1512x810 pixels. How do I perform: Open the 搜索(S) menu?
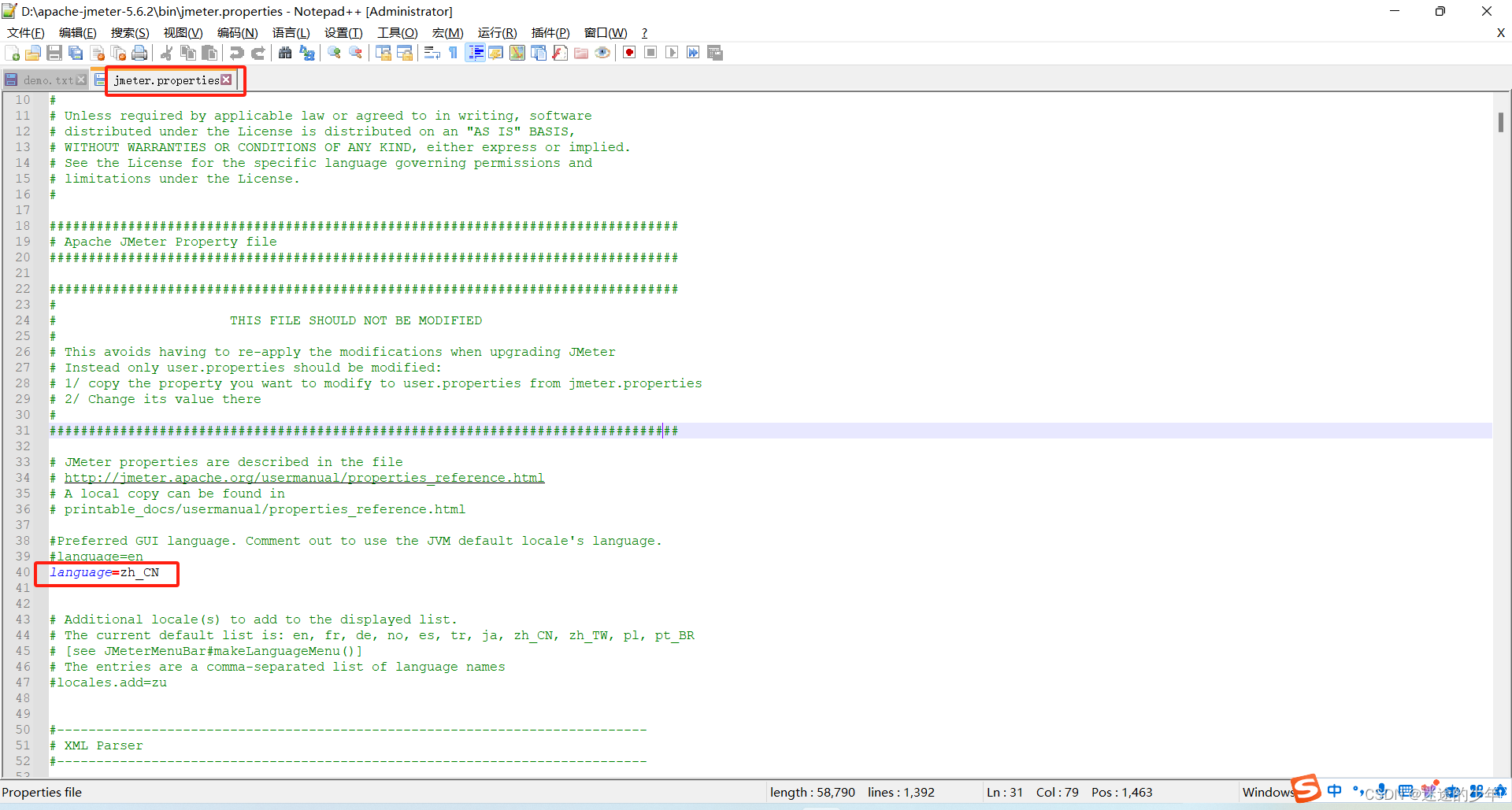130,32
